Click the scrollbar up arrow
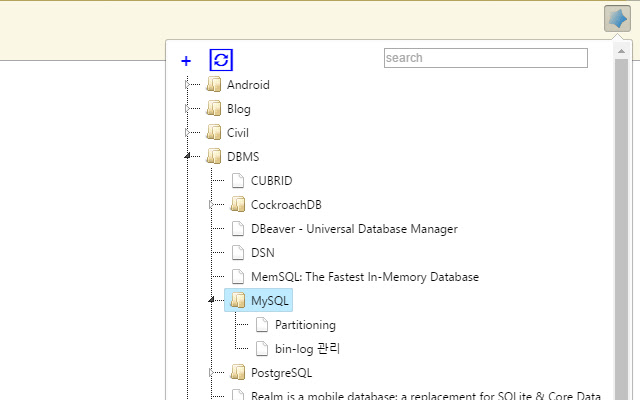Screen dimensions: 640x400 (621, 51)
